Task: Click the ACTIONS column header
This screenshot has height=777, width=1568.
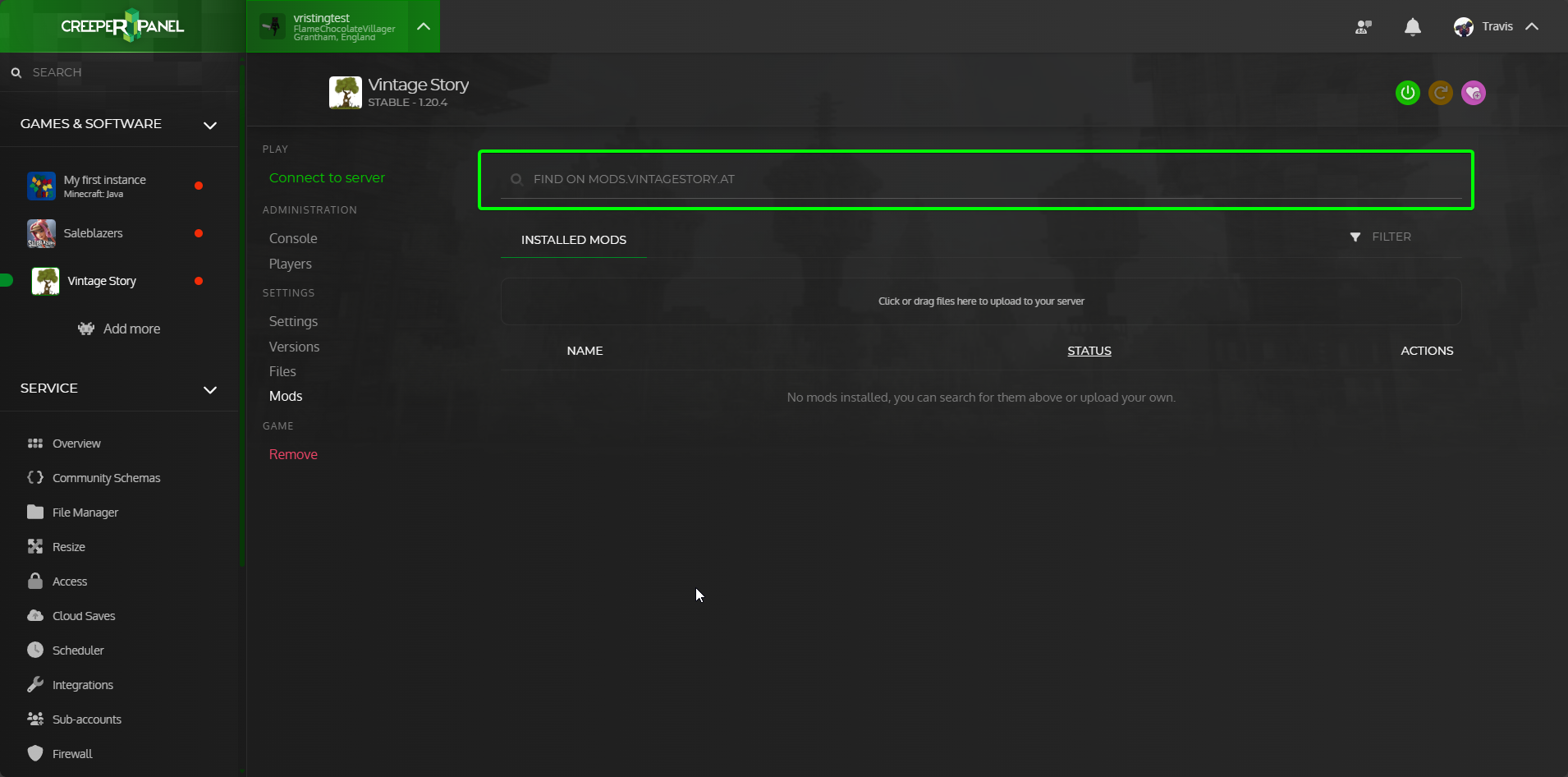Action: (x=1427, y=351)
